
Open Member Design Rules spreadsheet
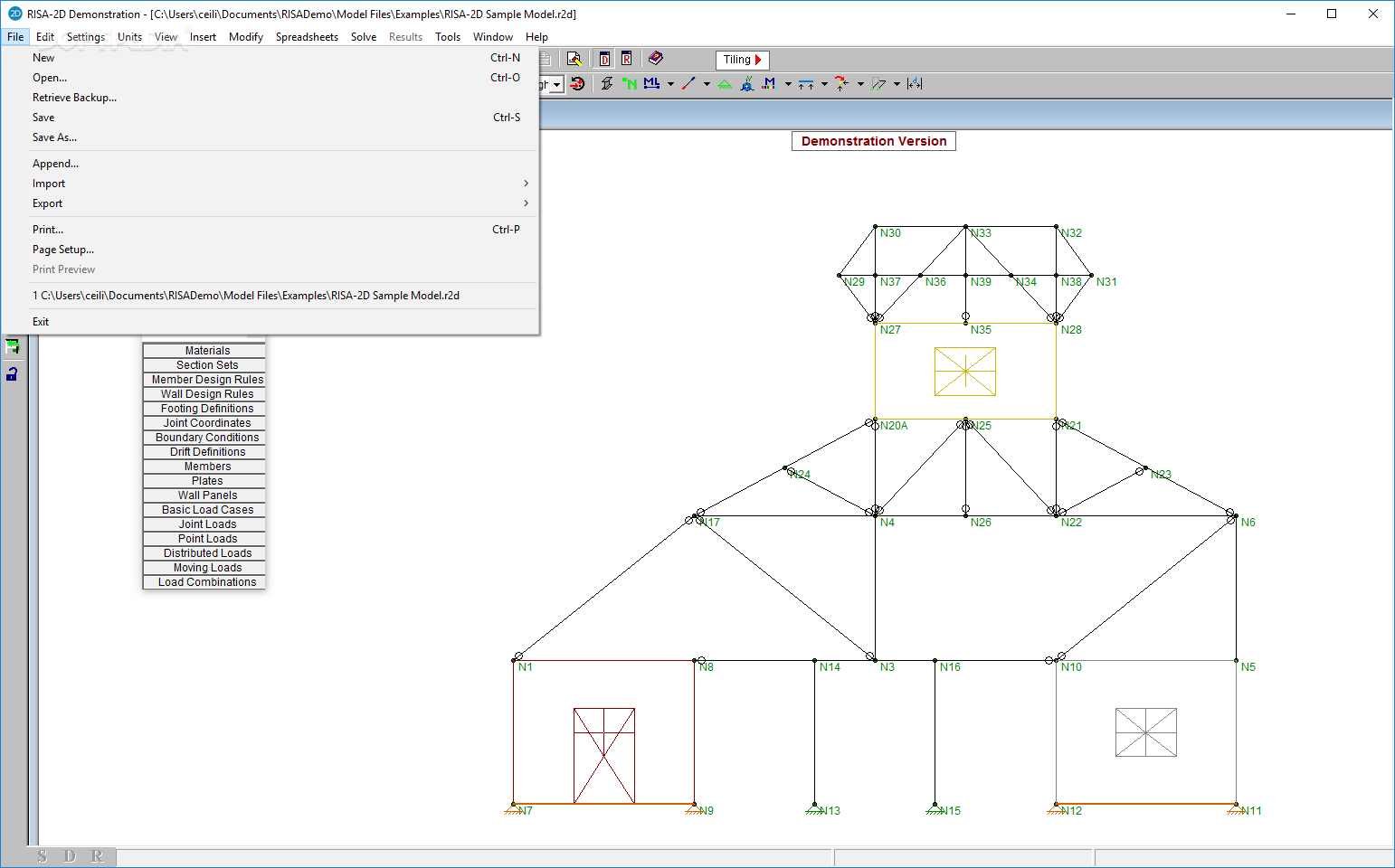(204, 380)
